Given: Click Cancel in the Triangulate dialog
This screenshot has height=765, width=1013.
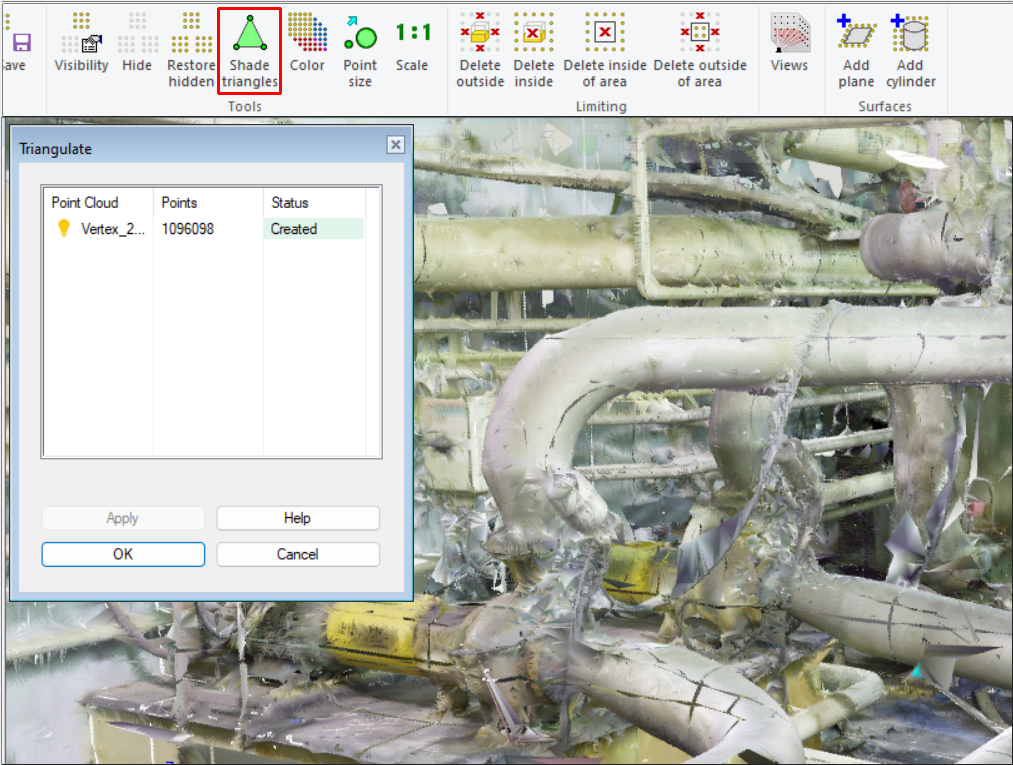Looking at the screenshot, I should (x=298, y=554).
